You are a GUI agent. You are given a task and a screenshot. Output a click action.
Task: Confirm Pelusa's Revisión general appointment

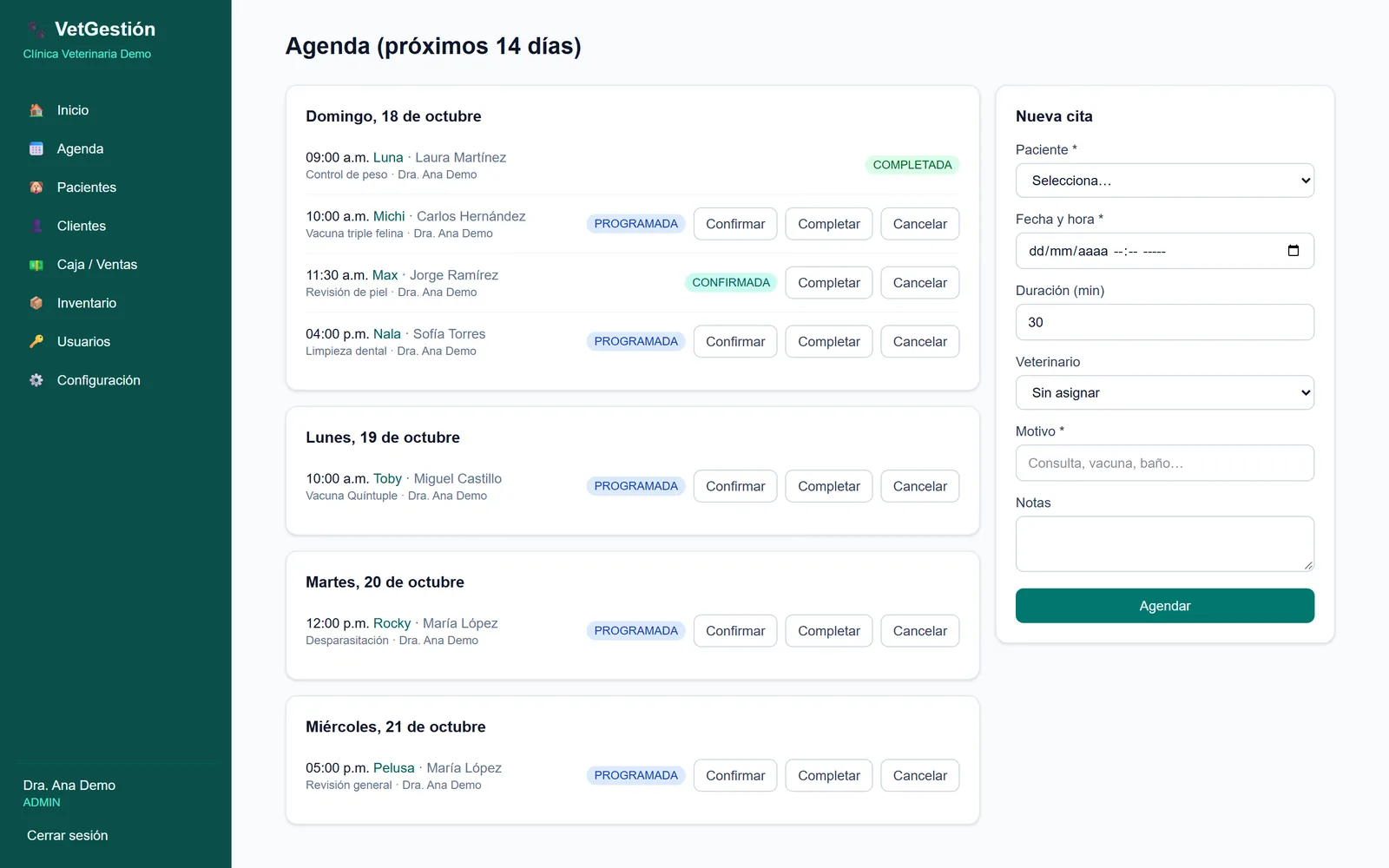[735, 776]
